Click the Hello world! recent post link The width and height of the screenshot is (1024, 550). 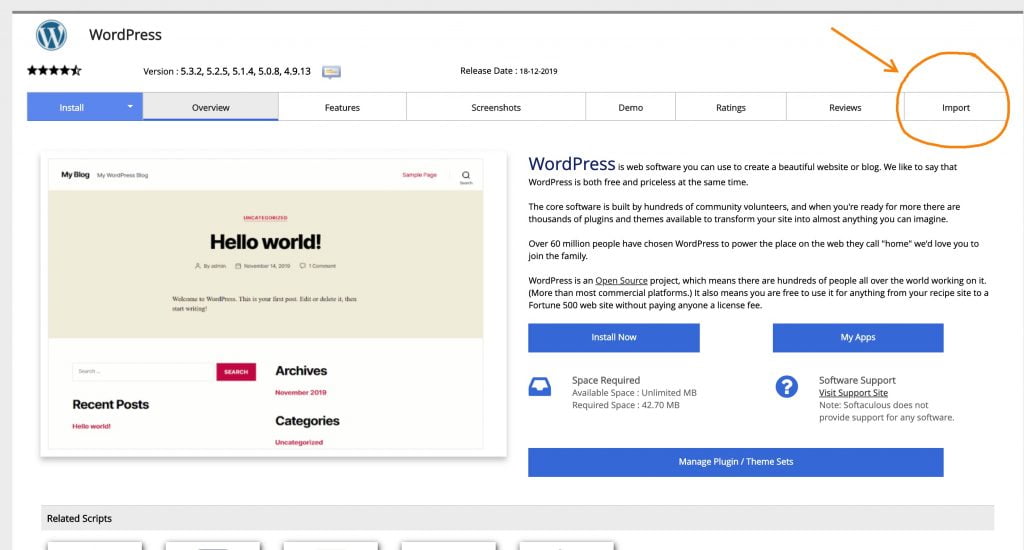pyautogui.click(x=91, y=426)
